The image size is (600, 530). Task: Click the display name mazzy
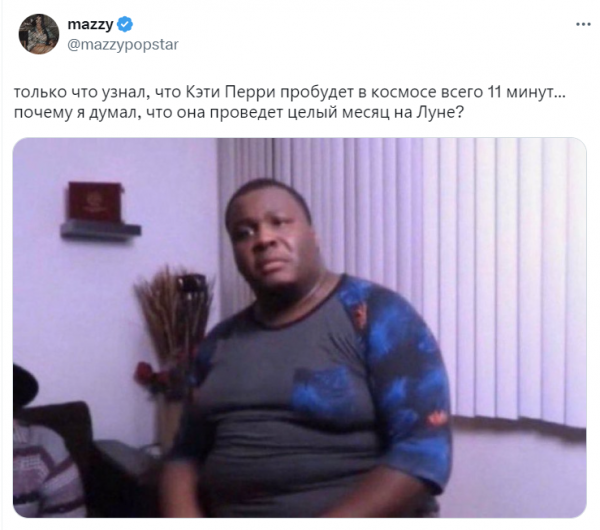[90, 24]
